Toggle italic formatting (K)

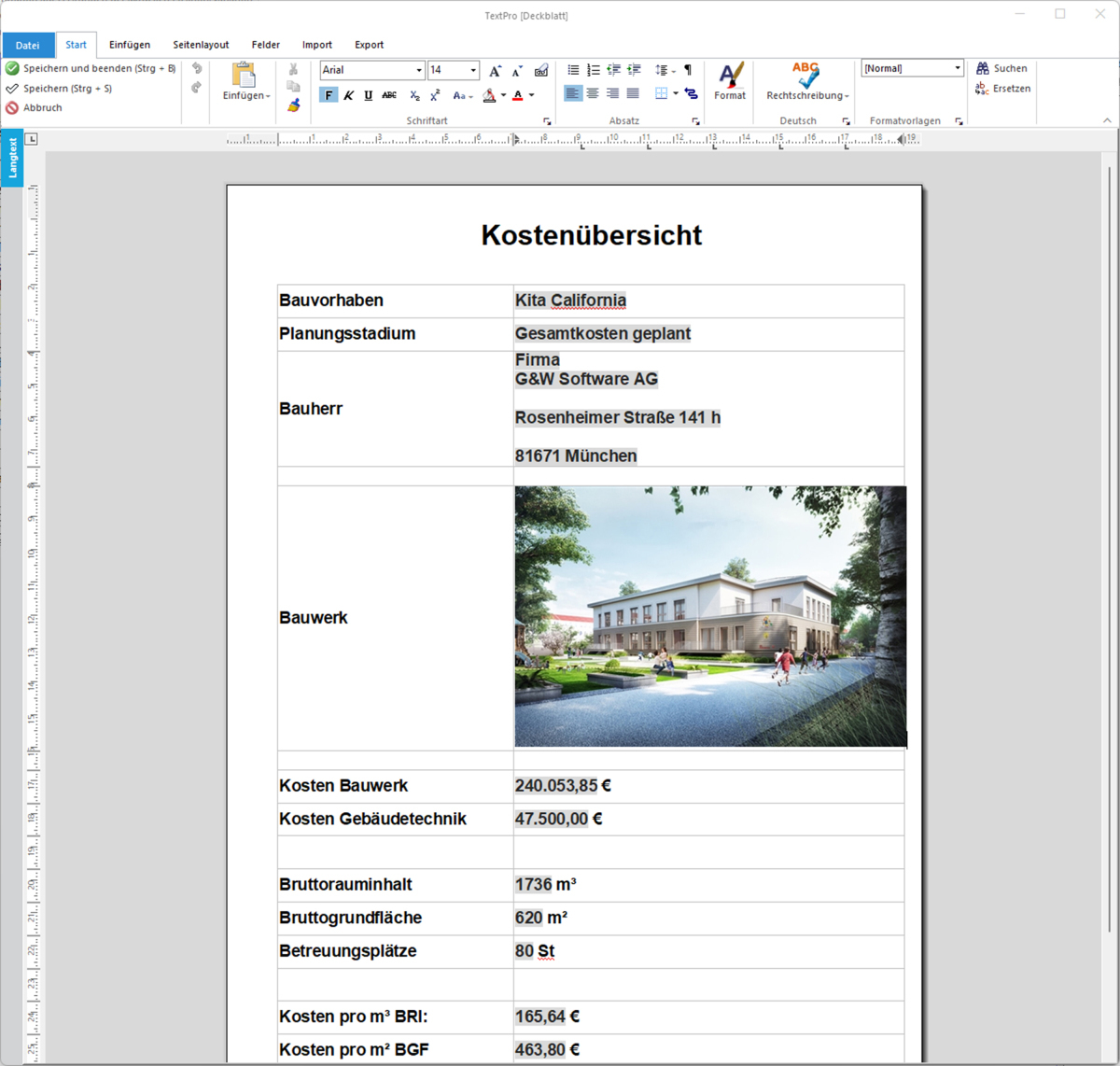pyautogui.click(x=348, y=95)
